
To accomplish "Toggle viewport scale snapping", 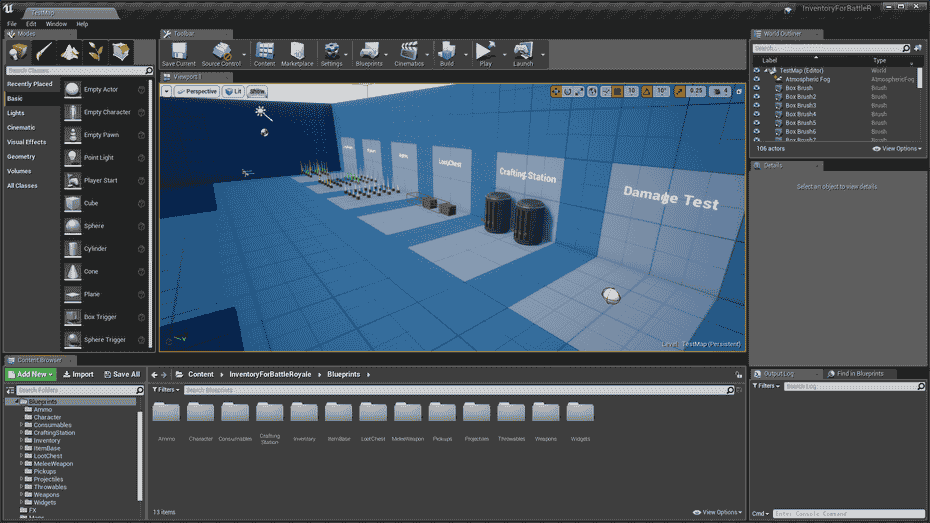I will [x=680, y=91].
